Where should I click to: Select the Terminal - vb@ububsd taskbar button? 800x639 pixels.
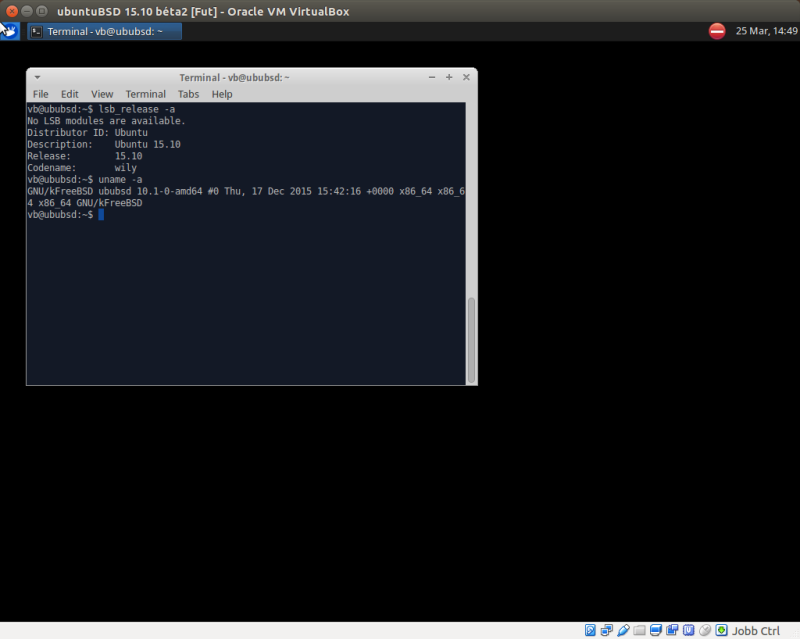(105, 32)
